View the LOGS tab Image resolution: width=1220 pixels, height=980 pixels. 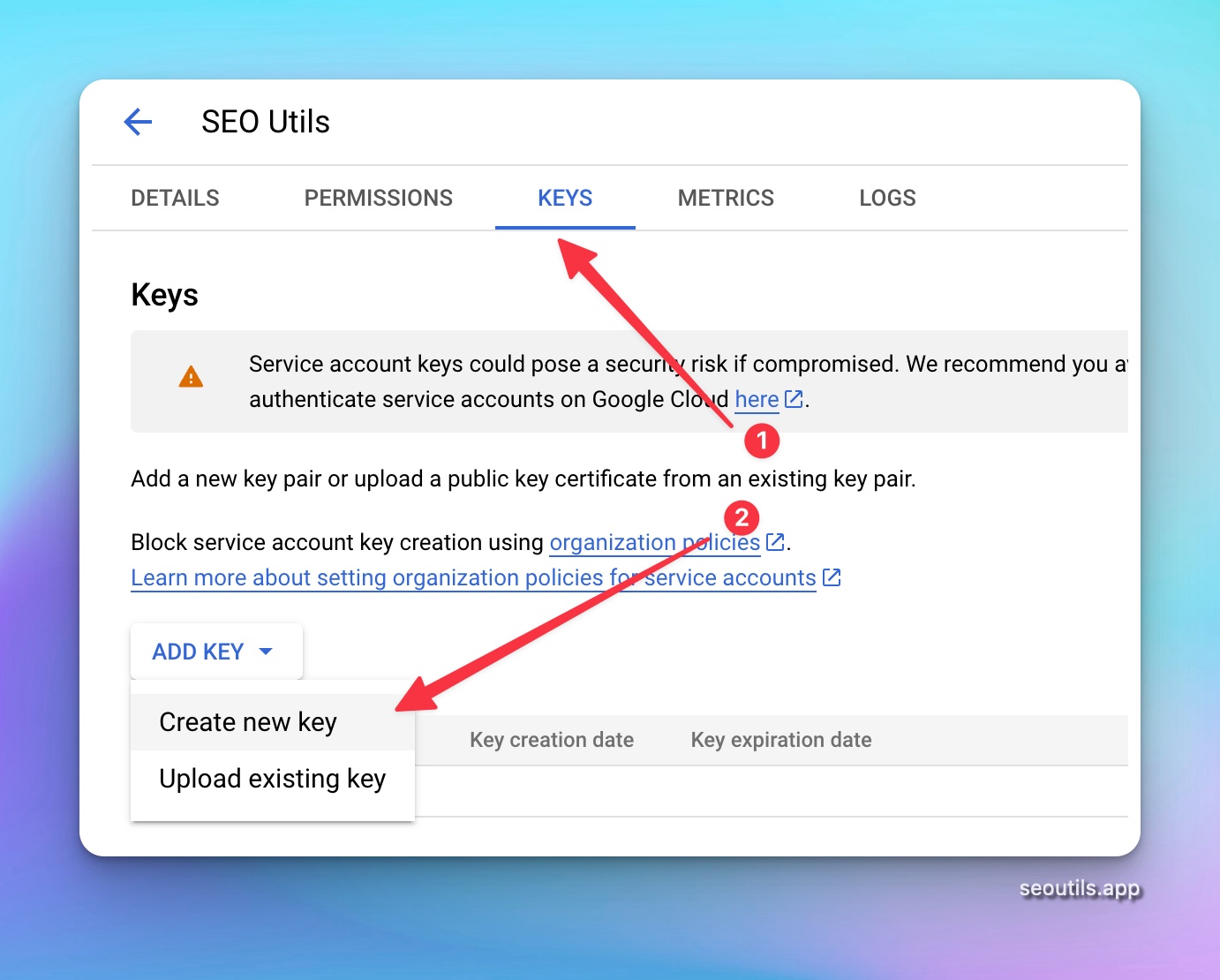pos(887,198)
